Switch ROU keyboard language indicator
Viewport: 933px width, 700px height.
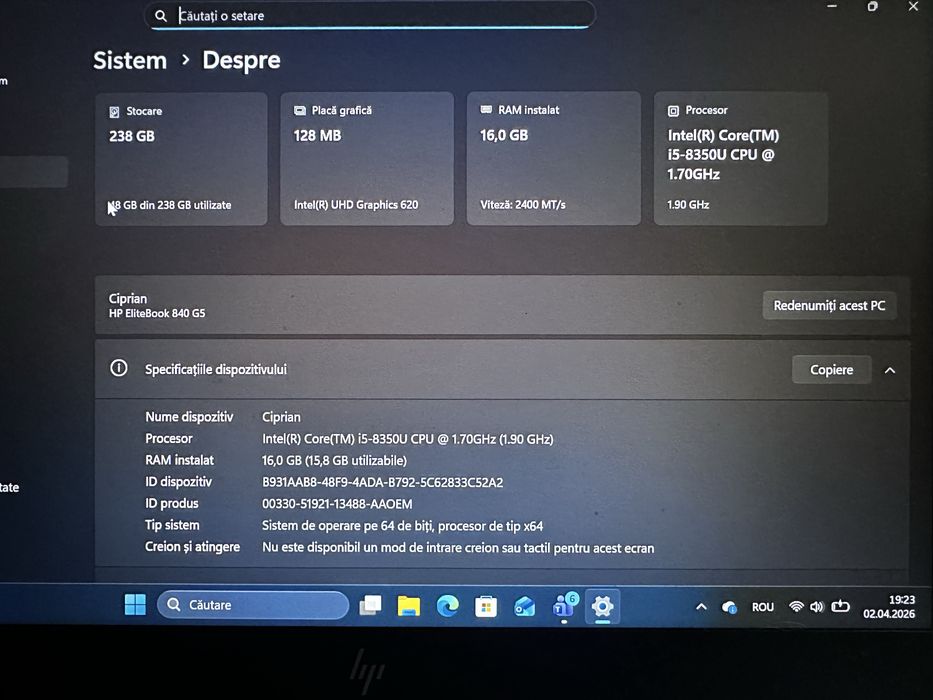coord(763,607)
